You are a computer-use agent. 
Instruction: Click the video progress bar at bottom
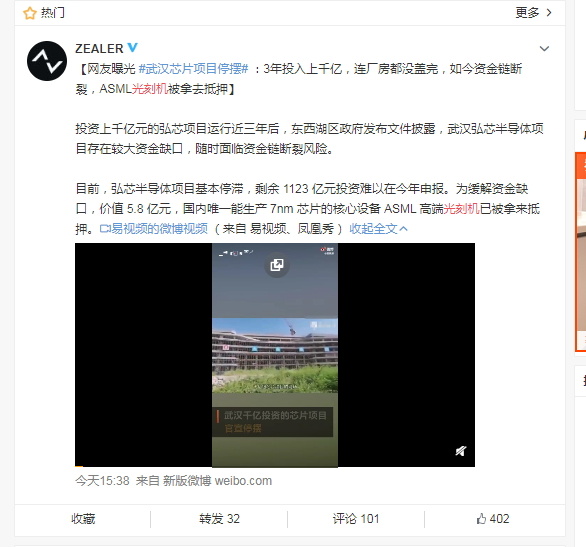tap(275, 466)
